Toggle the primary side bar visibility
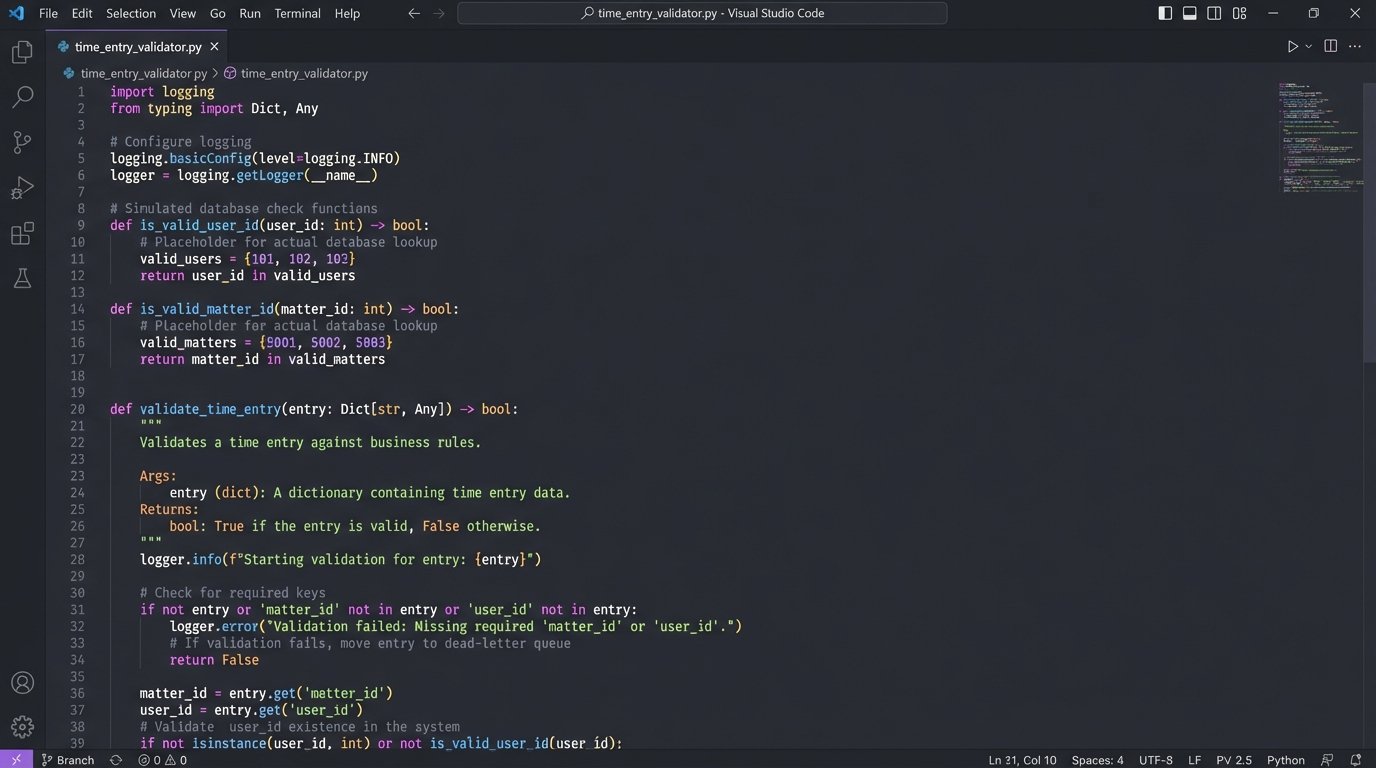The height and width of the screenshot is (768, 1376). click(1165, 13)
